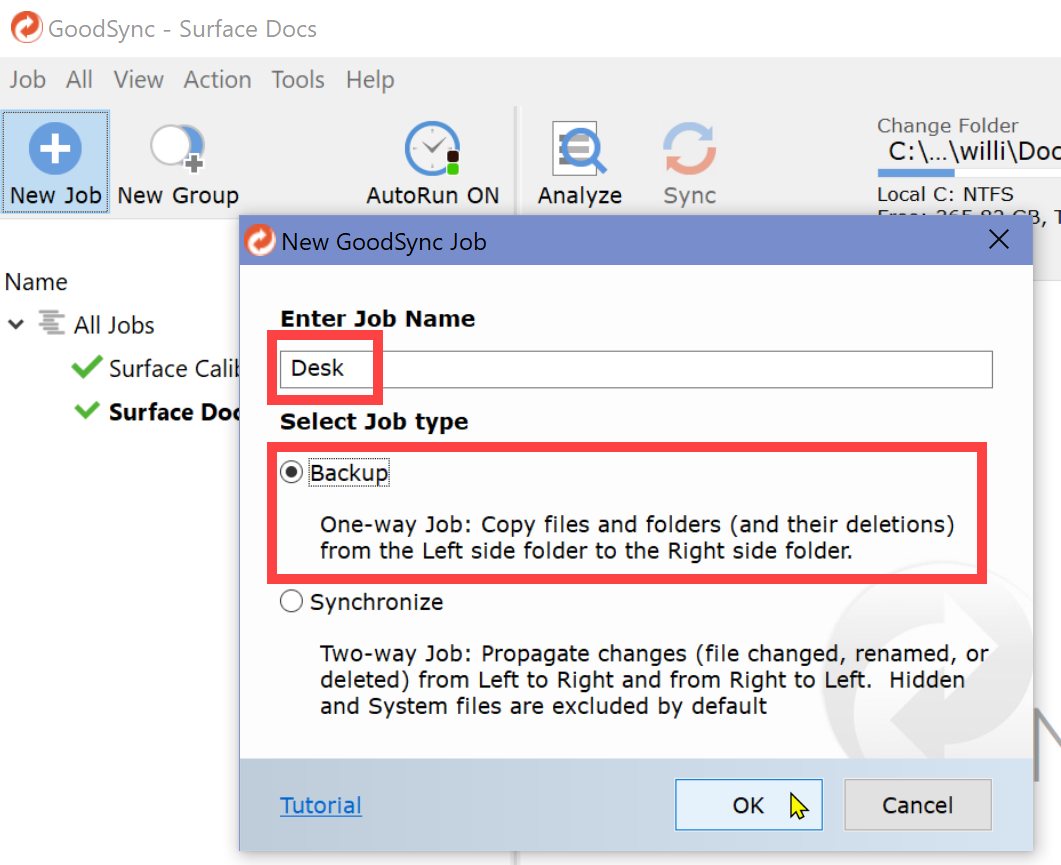This screenshot has height=865, width=1061.
Task: Click the Backup one-way job description text
Action: click(637, 537)
